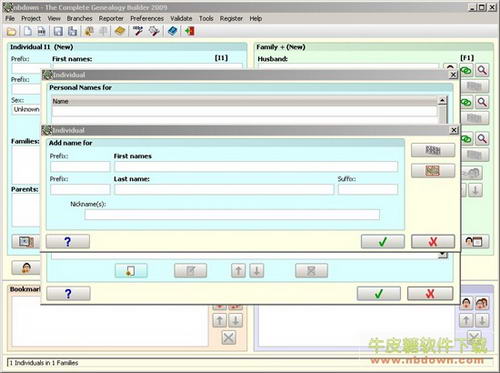This screenshot has width=500, height=373.
Task: Click the First names input field
Action: coord(256,167)
